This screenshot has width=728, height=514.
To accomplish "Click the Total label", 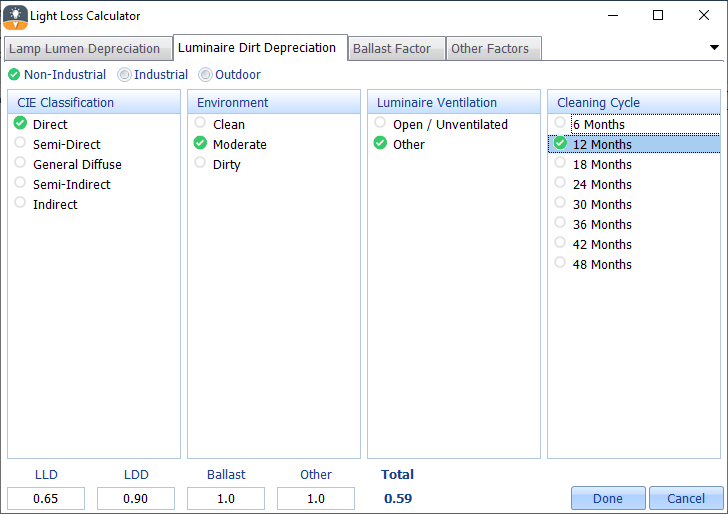I will point(397,475).
